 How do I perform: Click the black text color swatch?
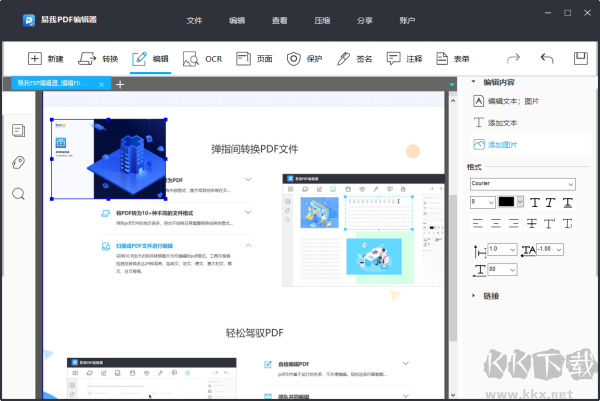(x=506, y=202)
